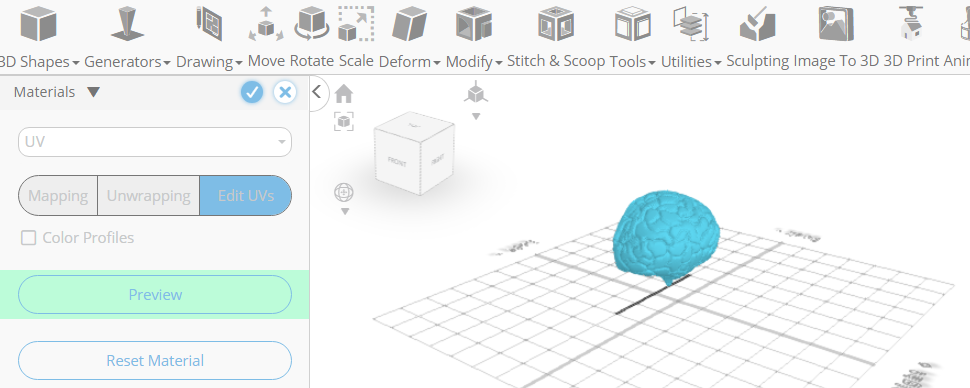Screen dimensions: 970x388
Task: Expand the Utilities menu
Action: [x=718, y=63]
